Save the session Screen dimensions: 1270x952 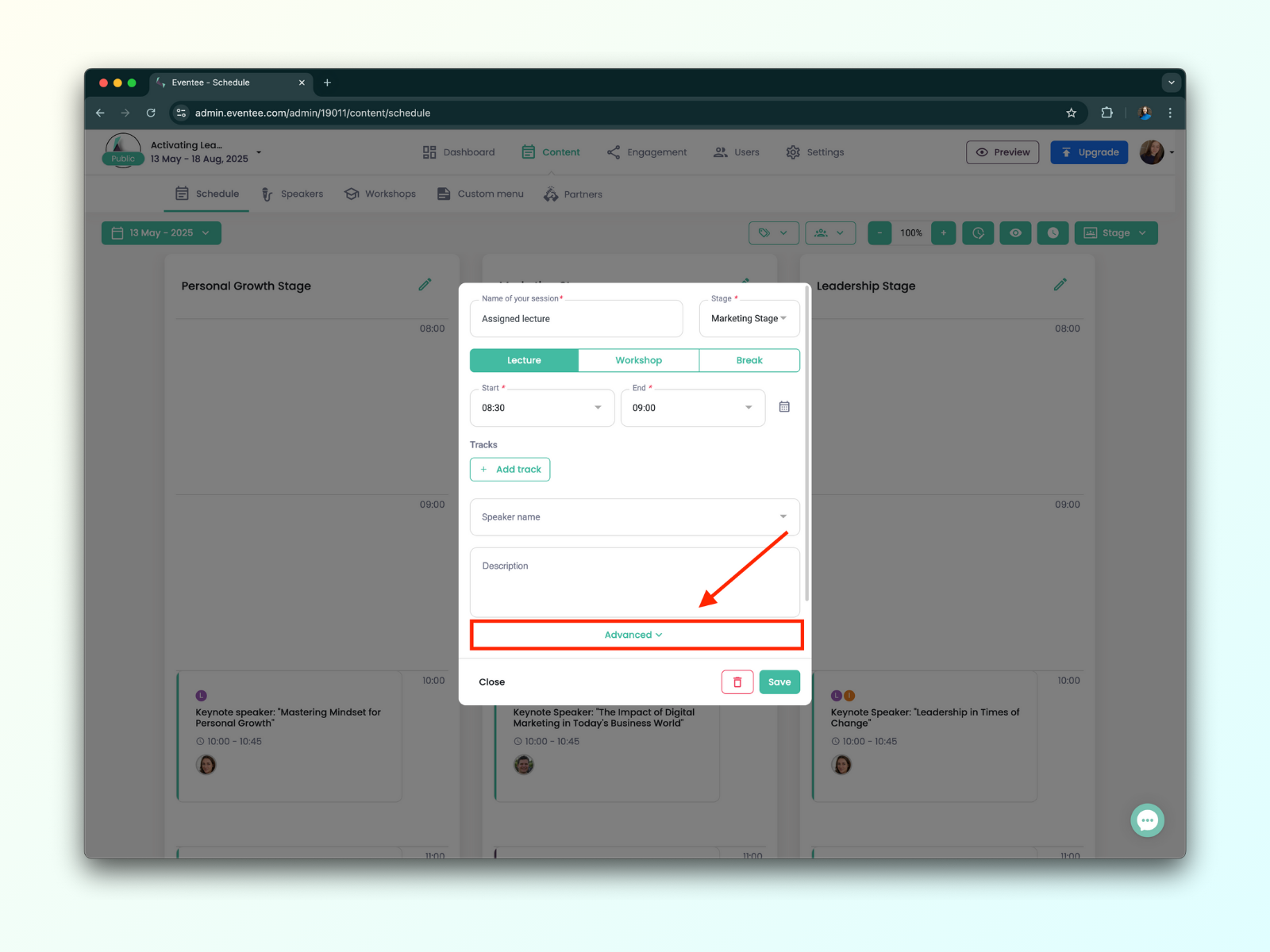[779, 682]
